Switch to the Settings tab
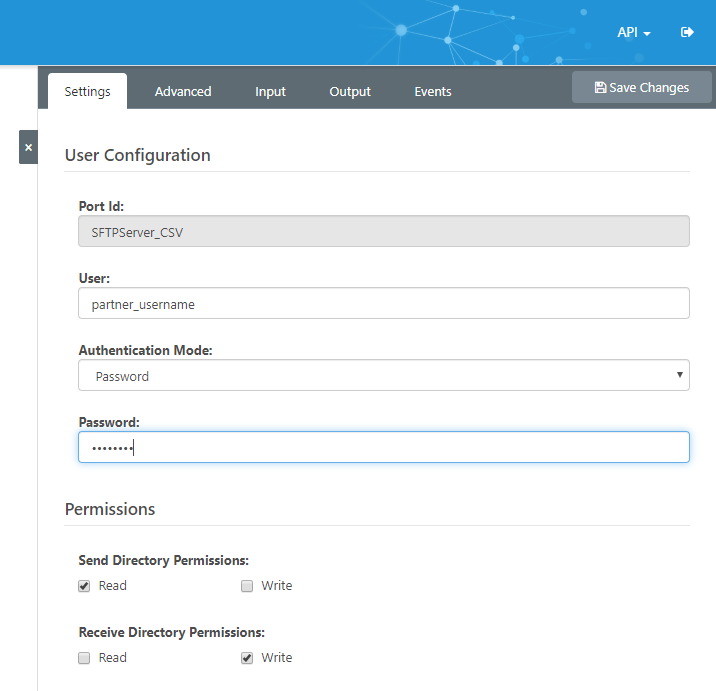This screenshot has height=691, width=716. pos(87,91)
